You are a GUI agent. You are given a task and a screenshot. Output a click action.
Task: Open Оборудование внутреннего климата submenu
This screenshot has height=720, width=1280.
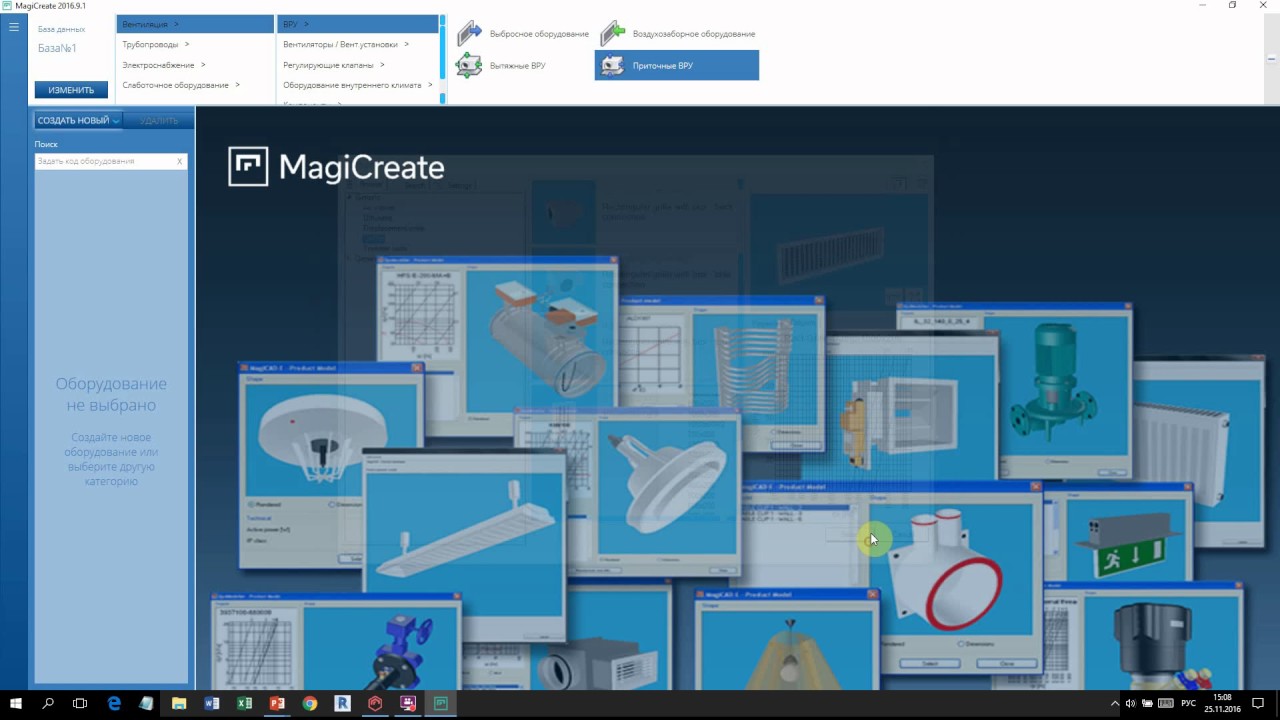coord(358,85)
